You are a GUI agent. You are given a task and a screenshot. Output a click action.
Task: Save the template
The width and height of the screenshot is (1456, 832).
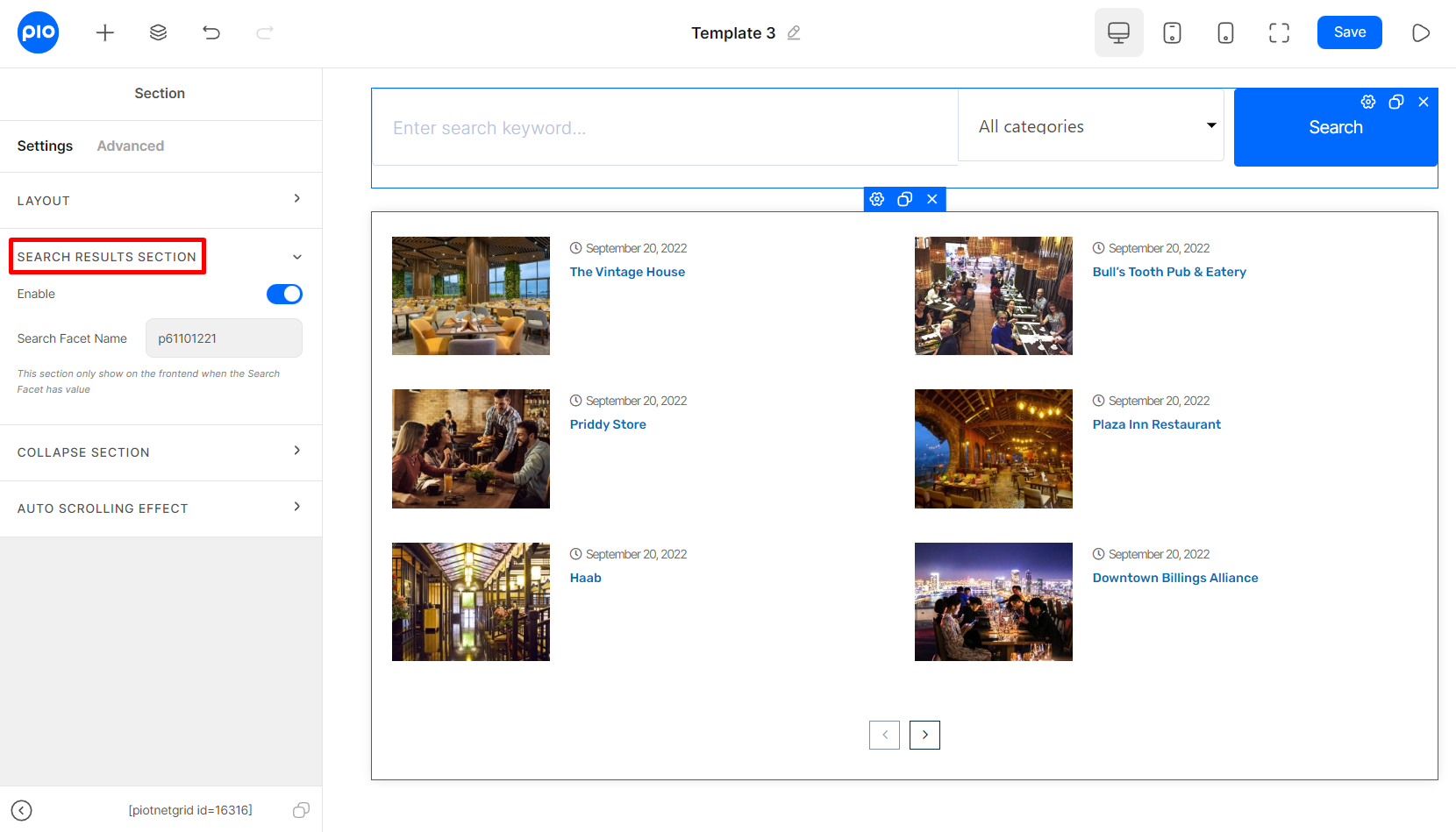pos(1349,32)
